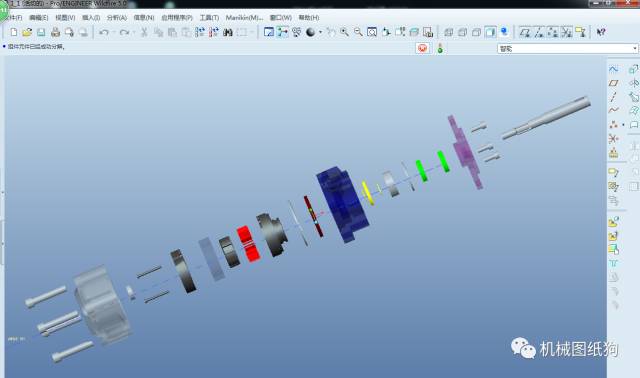Open the 工具(T) menu

point(209,18)
